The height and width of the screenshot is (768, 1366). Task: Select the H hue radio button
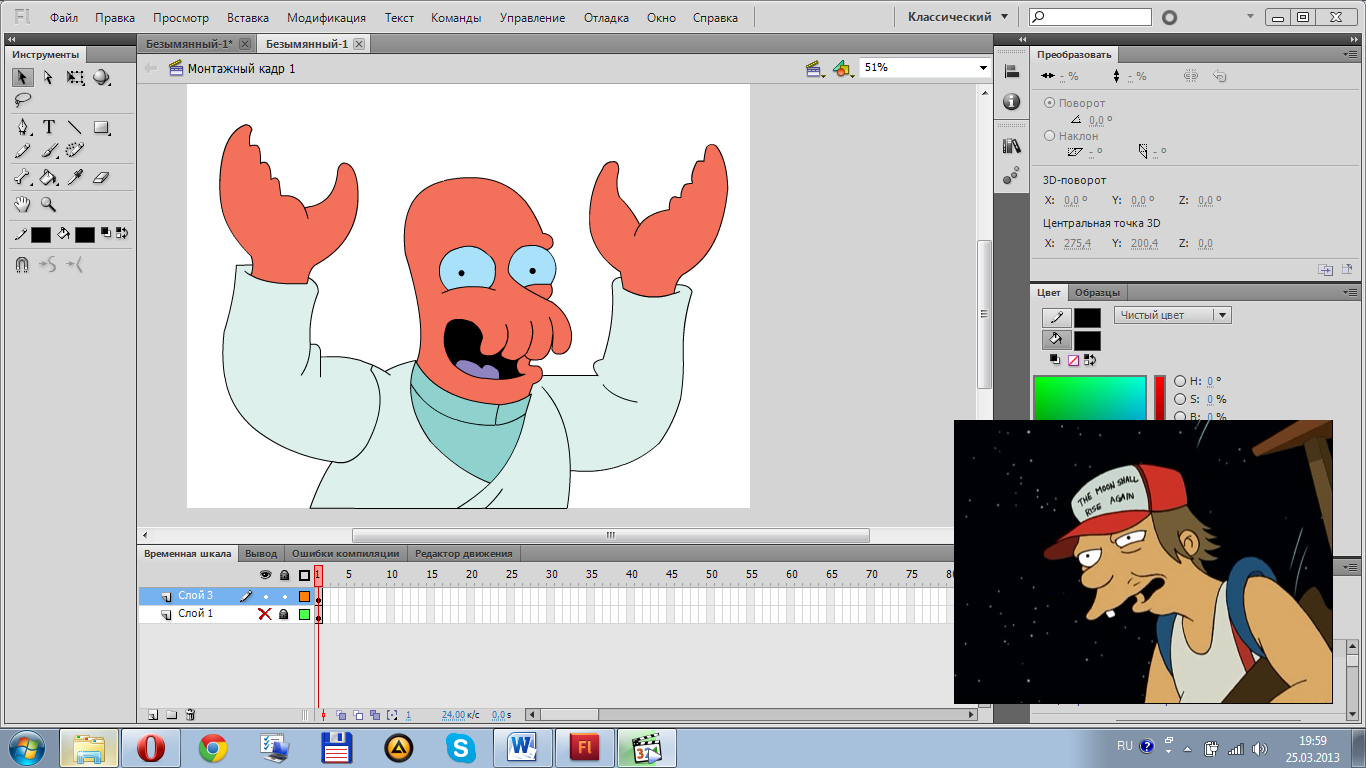[x=1180, y=381]
